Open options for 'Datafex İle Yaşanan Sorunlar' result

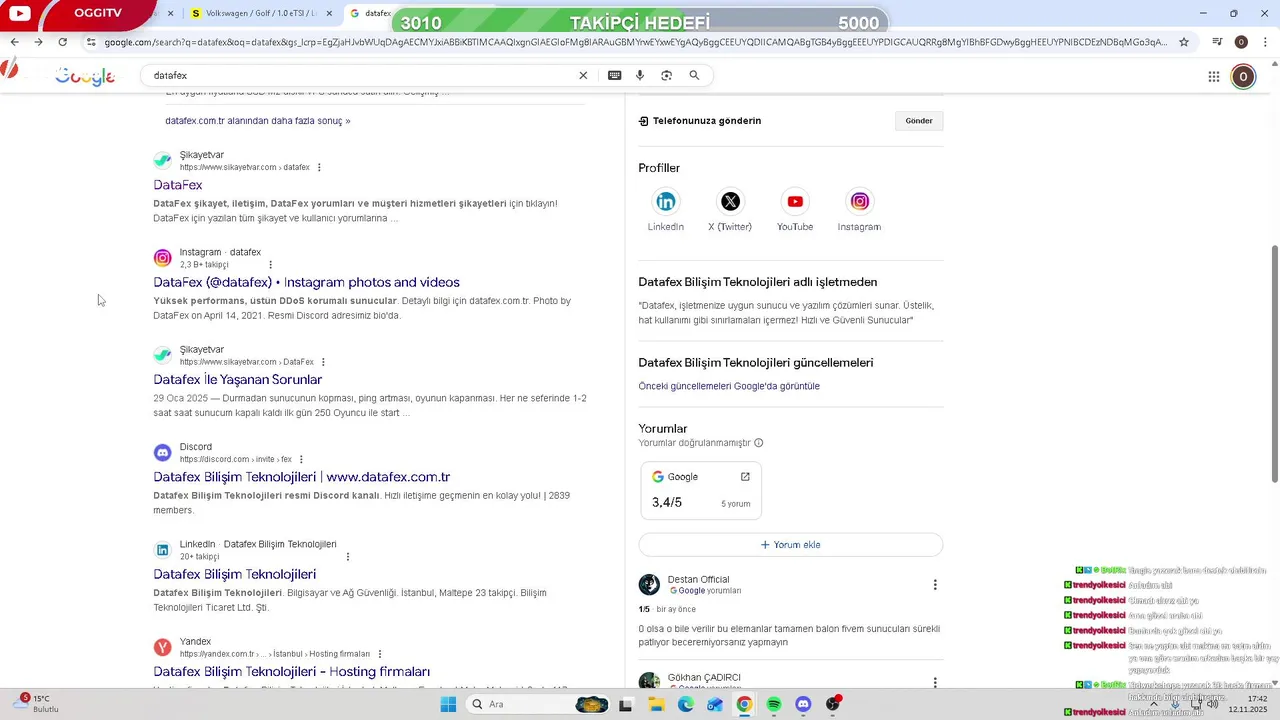[x=323, y=362]
